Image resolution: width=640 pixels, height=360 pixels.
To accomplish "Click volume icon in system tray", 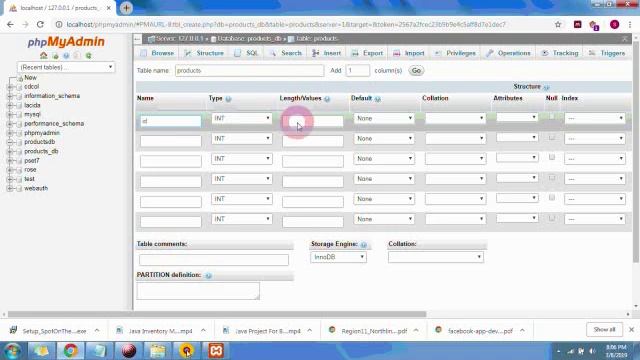I will tap(592, 351).
